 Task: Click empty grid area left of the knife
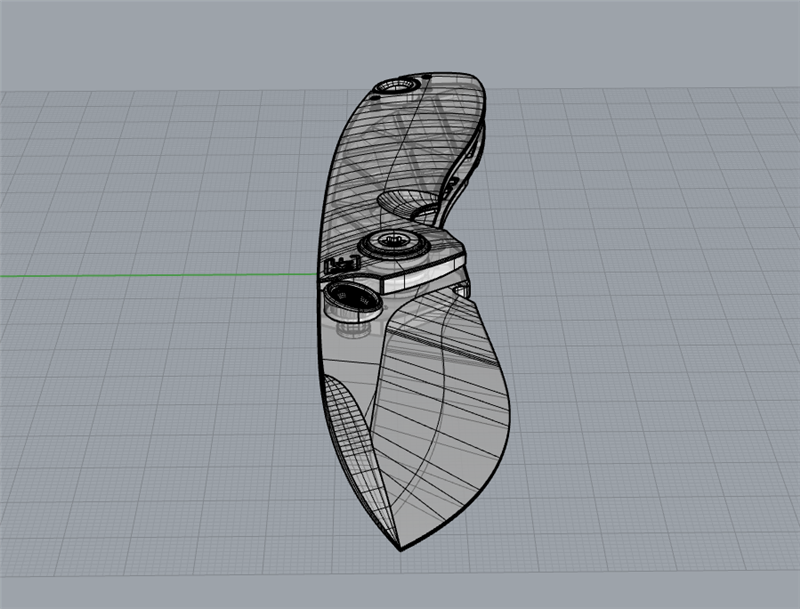pos(150,400)
